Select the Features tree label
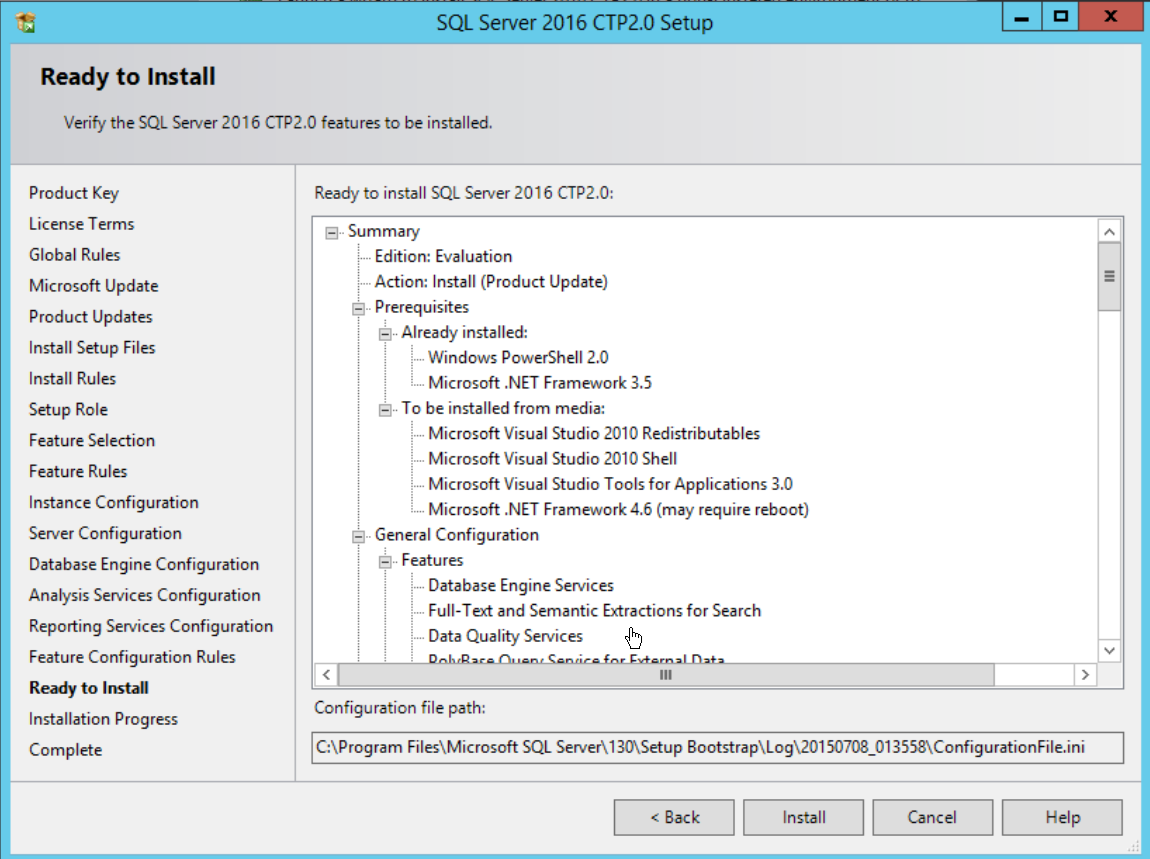This screenshot has width=1150, height=859. click(432, 560)
